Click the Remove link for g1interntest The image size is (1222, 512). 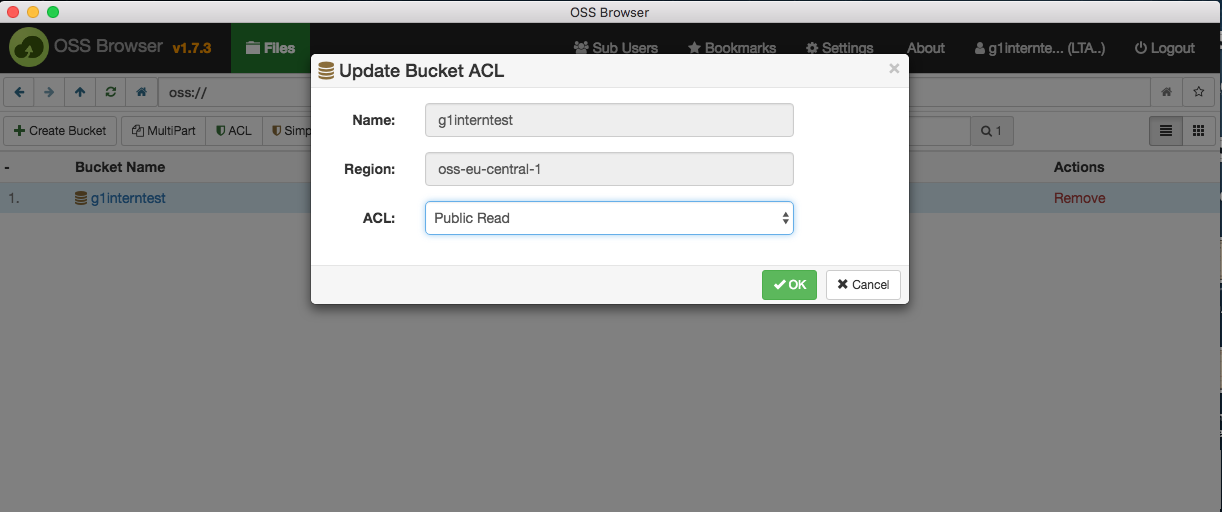pos(1080,198)
